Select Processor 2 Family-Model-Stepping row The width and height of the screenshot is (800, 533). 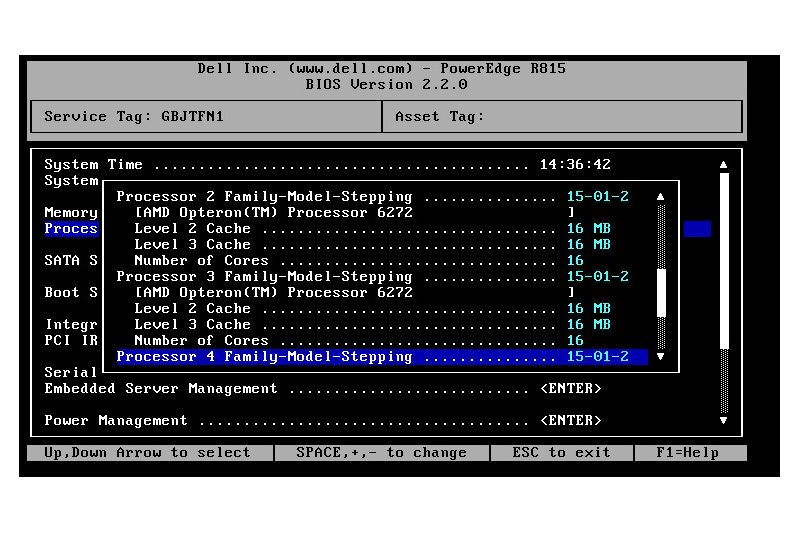pos(372,196)
